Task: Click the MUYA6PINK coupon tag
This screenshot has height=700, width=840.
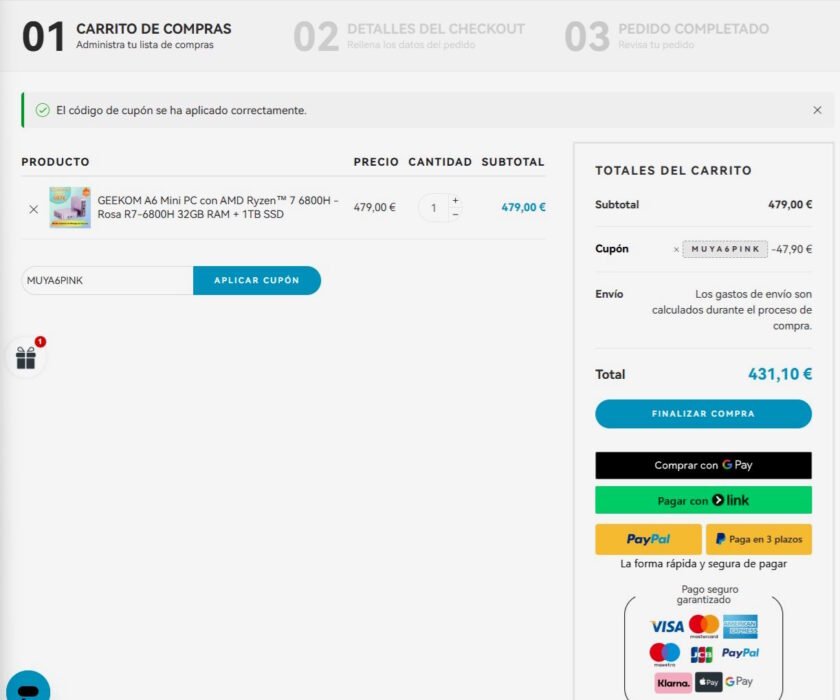Action: pos(725,249)
